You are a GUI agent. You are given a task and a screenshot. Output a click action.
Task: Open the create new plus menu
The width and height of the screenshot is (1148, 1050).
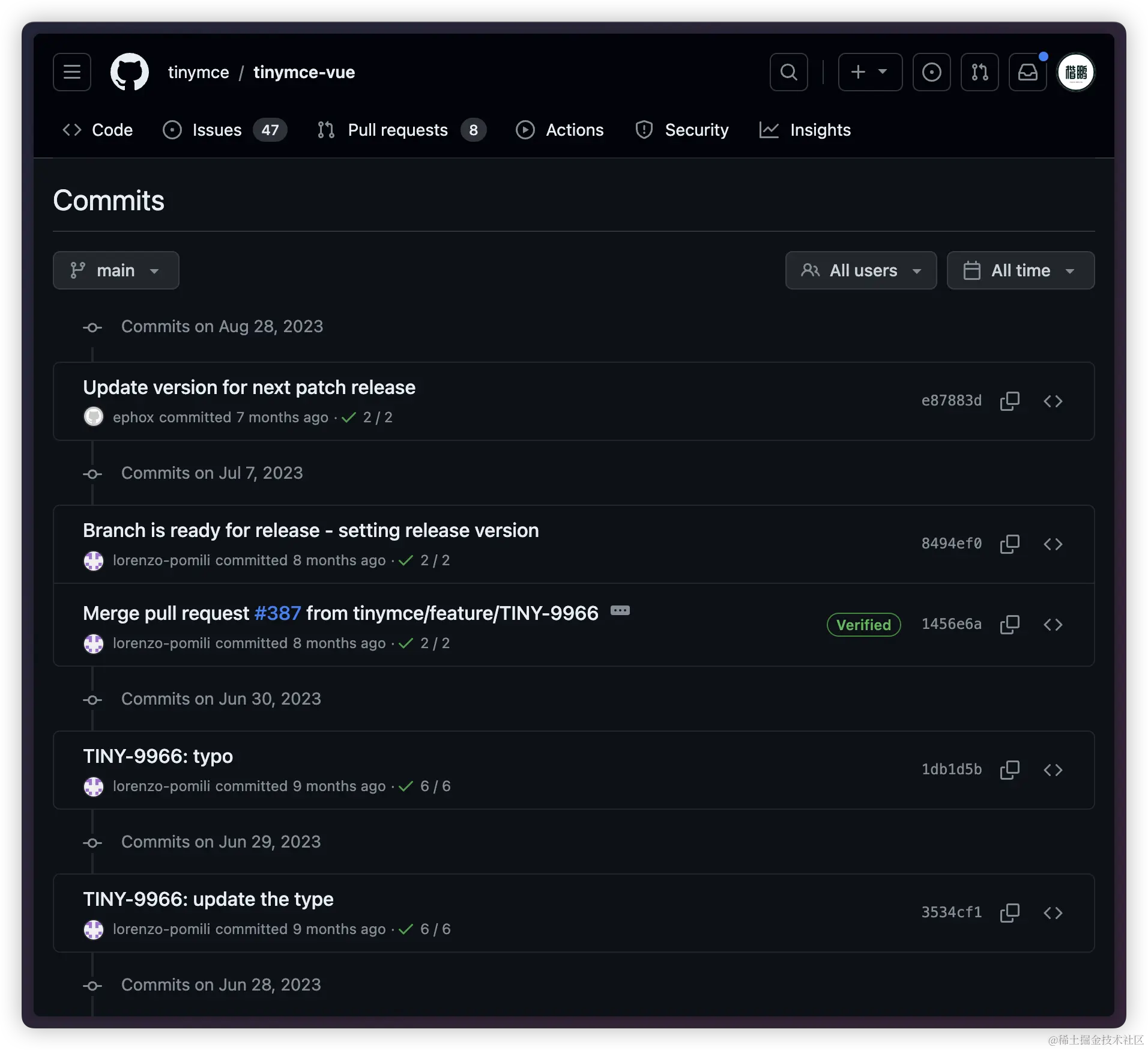pos(870,72)
